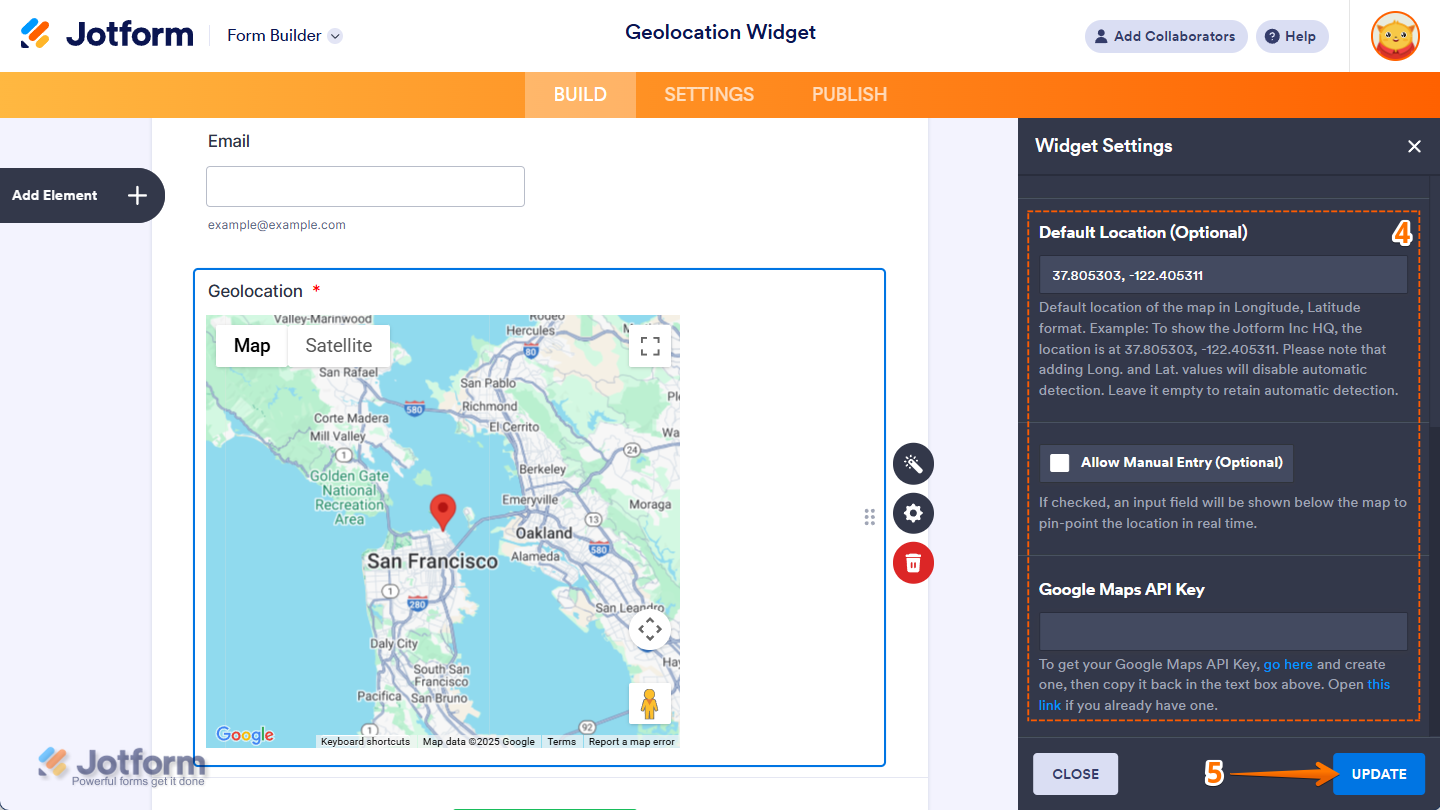Click the map pan control arrows

tap(650, 630)
